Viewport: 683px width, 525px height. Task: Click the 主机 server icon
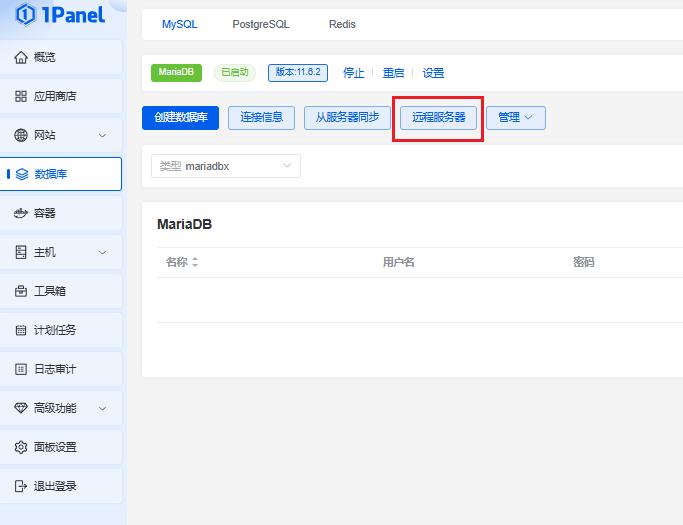coord(21,252)
